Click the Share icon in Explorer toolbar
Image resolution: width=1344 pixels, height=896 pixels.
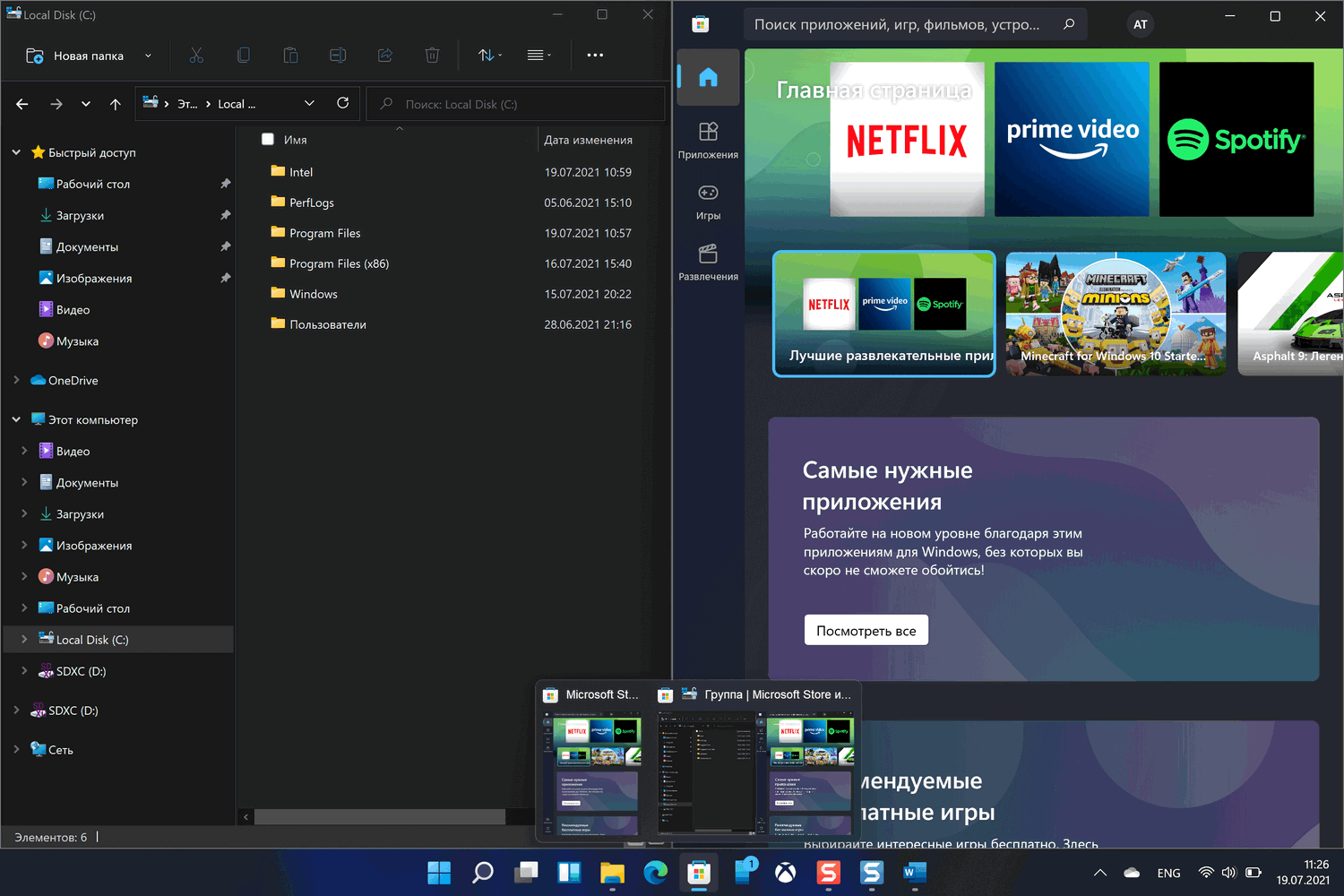click(x=385, y=56)
